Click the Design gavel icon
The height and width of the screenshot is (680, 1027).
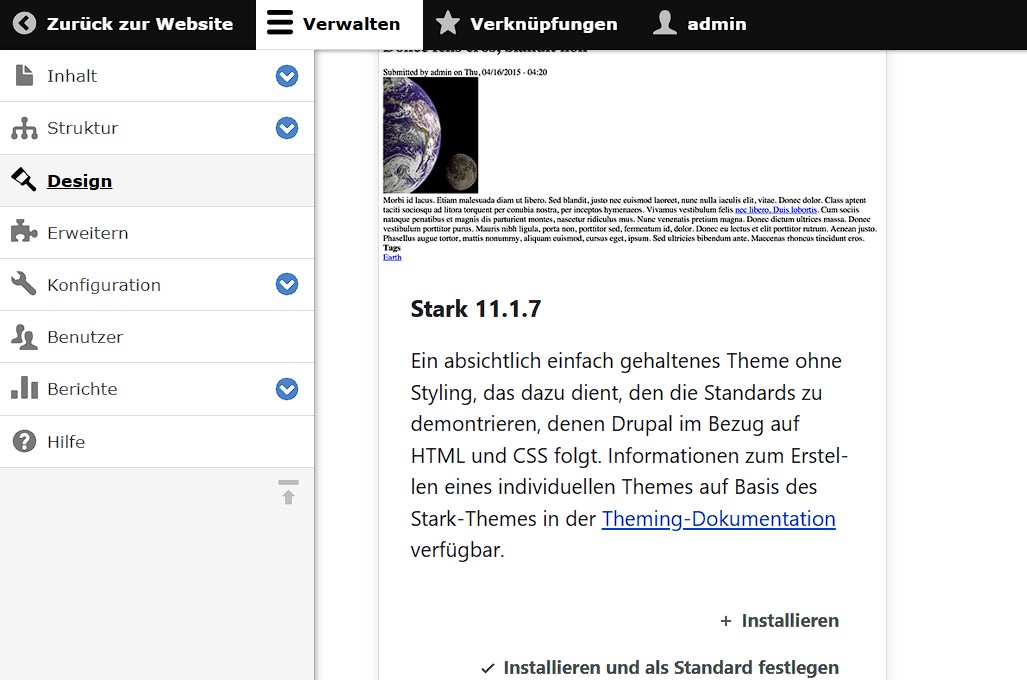click(x=24, y=179)
